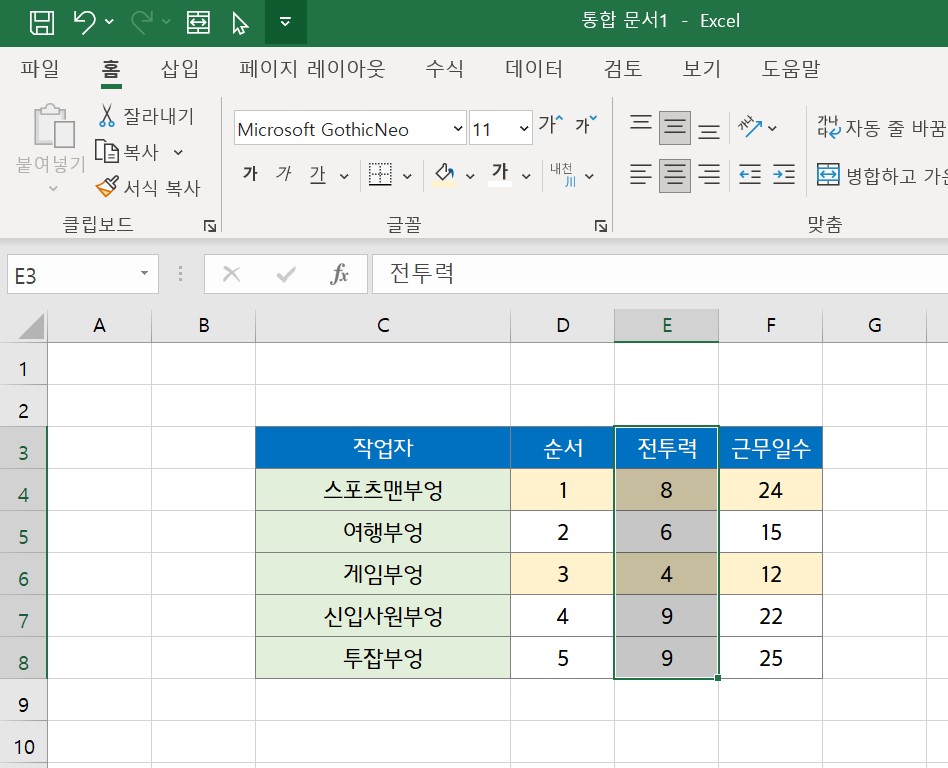The height and width of the screenshot is (768, 948).
Task: Open the 클립보드 dialog launcher
Action: point(210,226)
